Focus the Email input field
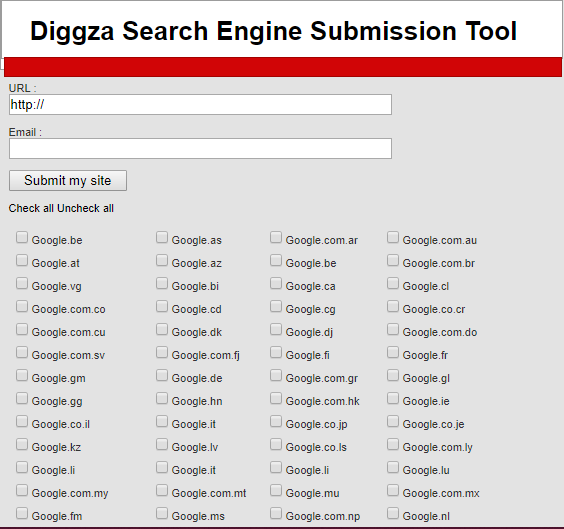 tap(200, 149)
